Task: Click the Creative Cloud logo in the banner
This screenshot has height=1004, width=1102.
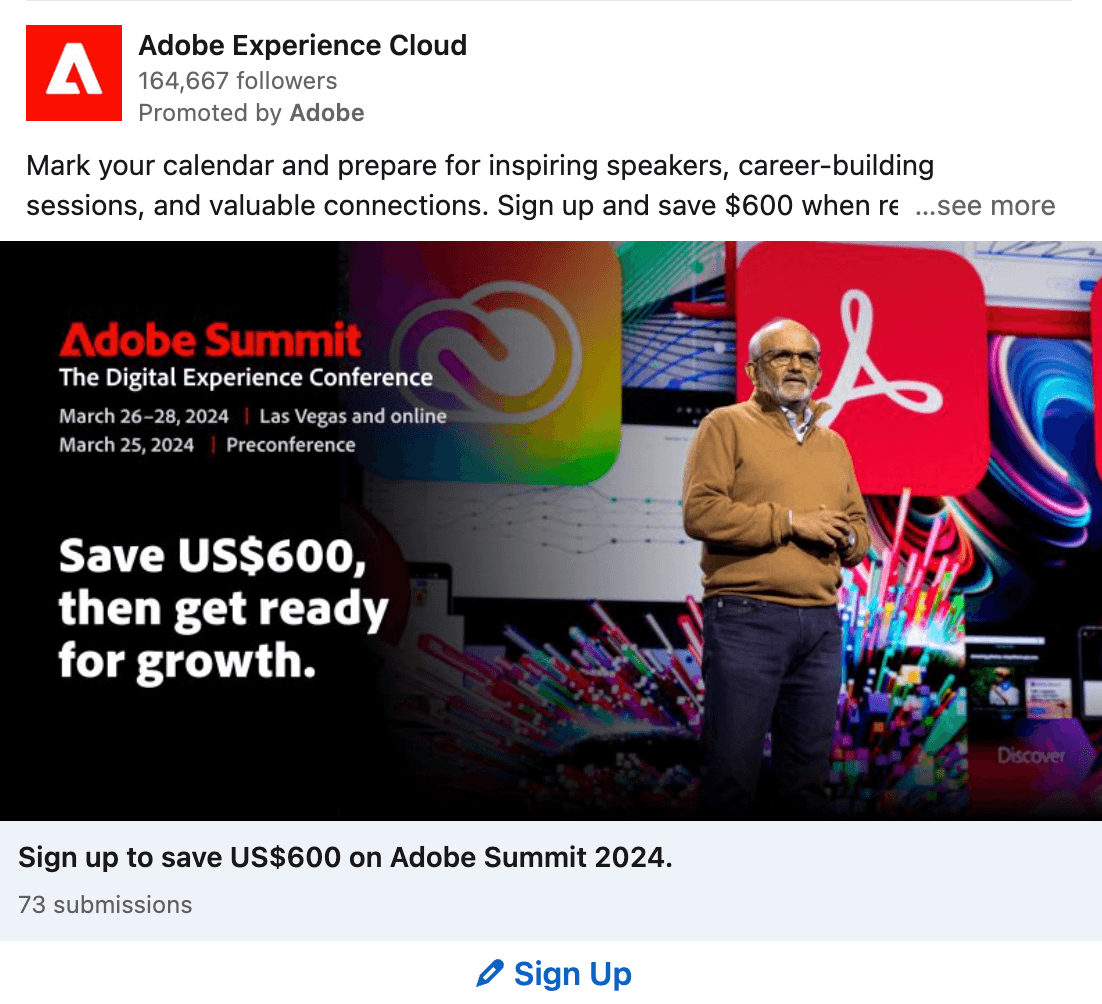Action: click(486, 351)
